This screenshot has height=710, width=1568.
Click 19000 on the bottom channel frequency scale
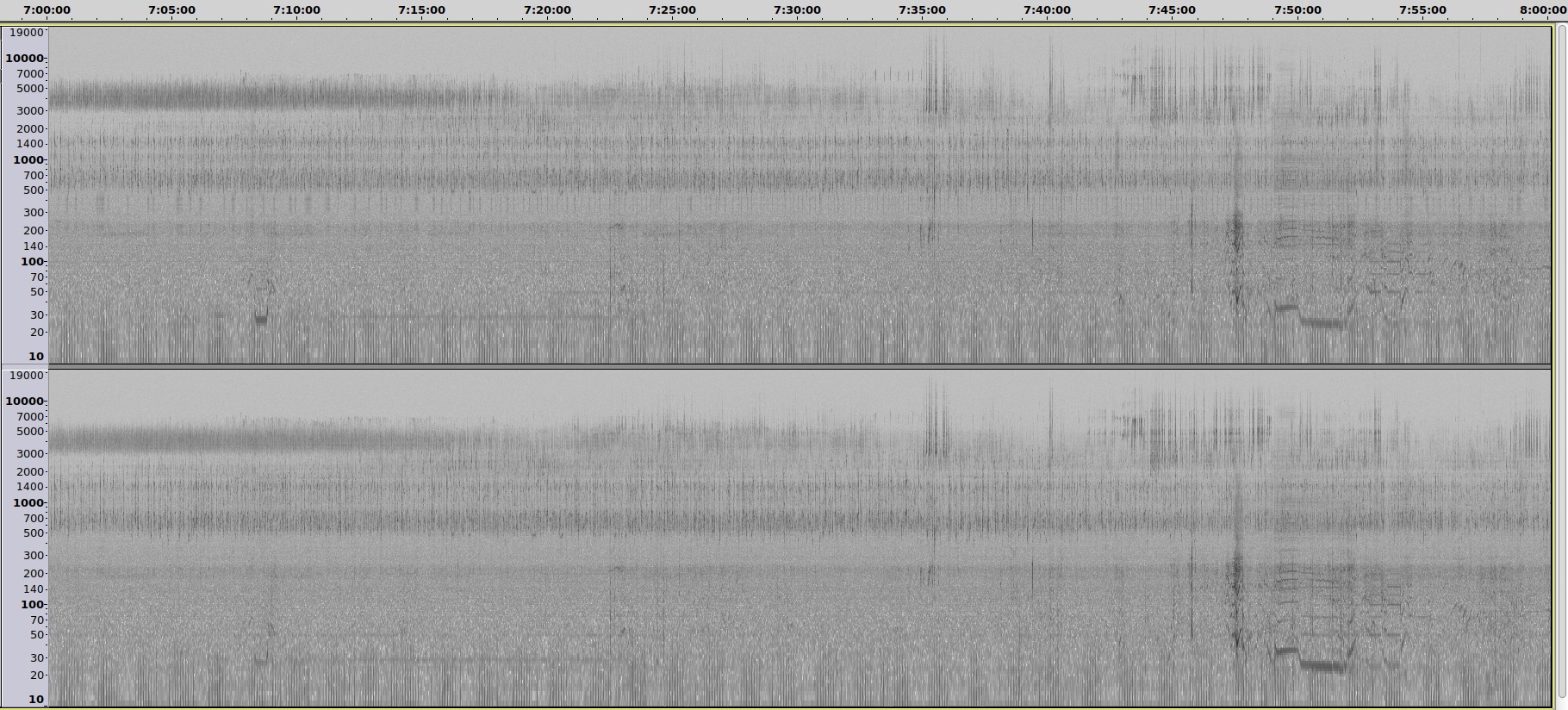click(x=26, y=376)
